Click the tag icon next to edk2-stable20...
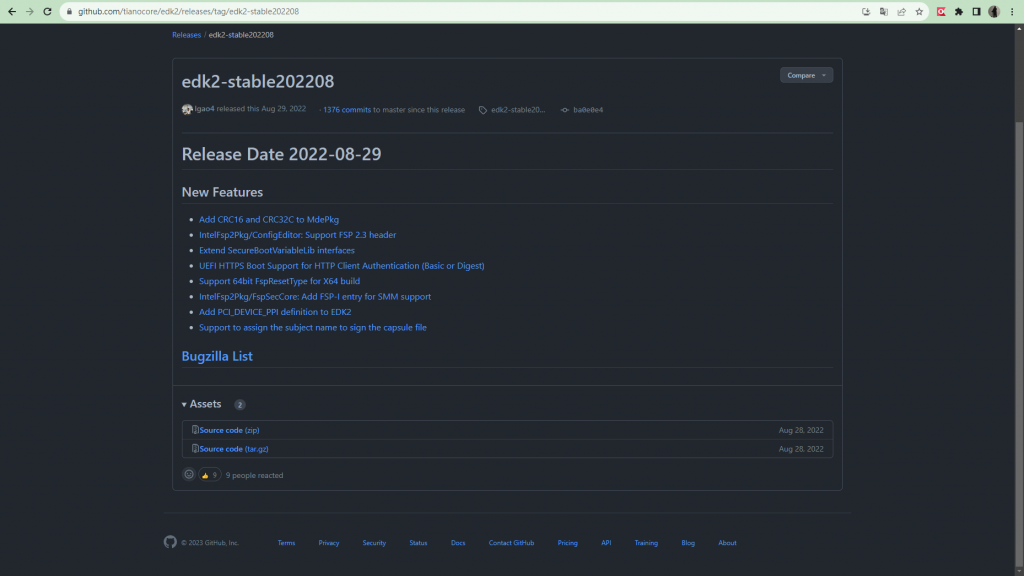The image size is (1024, 576). coord(483,110)
